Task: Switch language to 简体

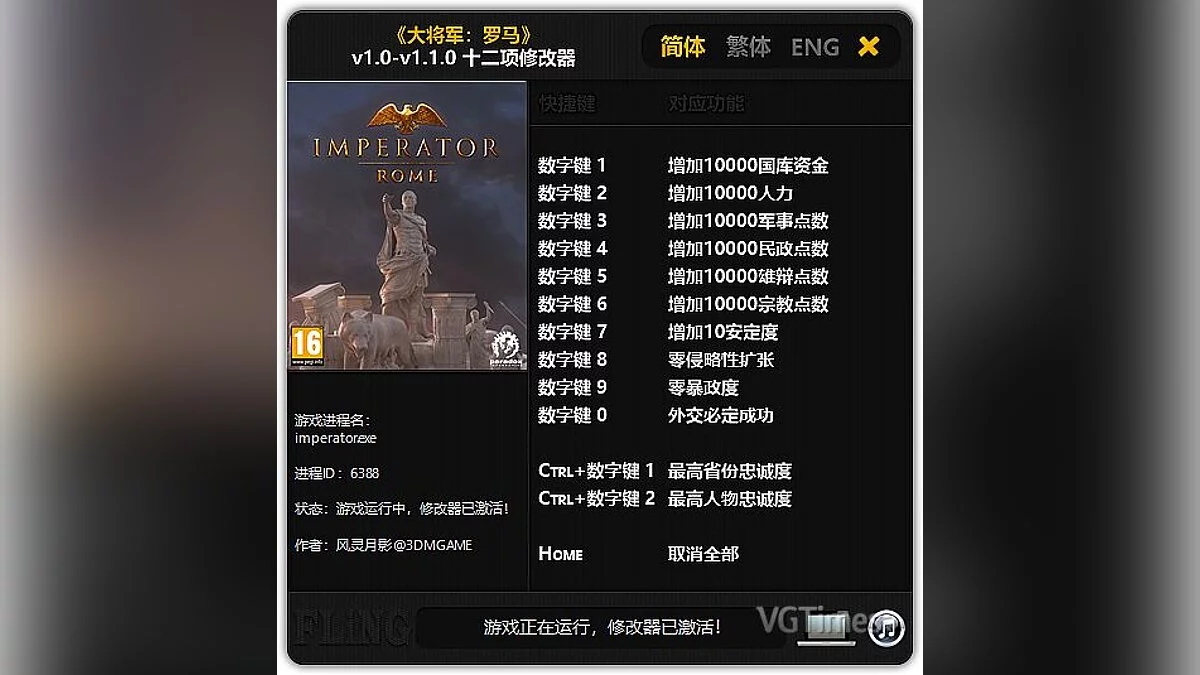Action: click(x=683, y=47)
